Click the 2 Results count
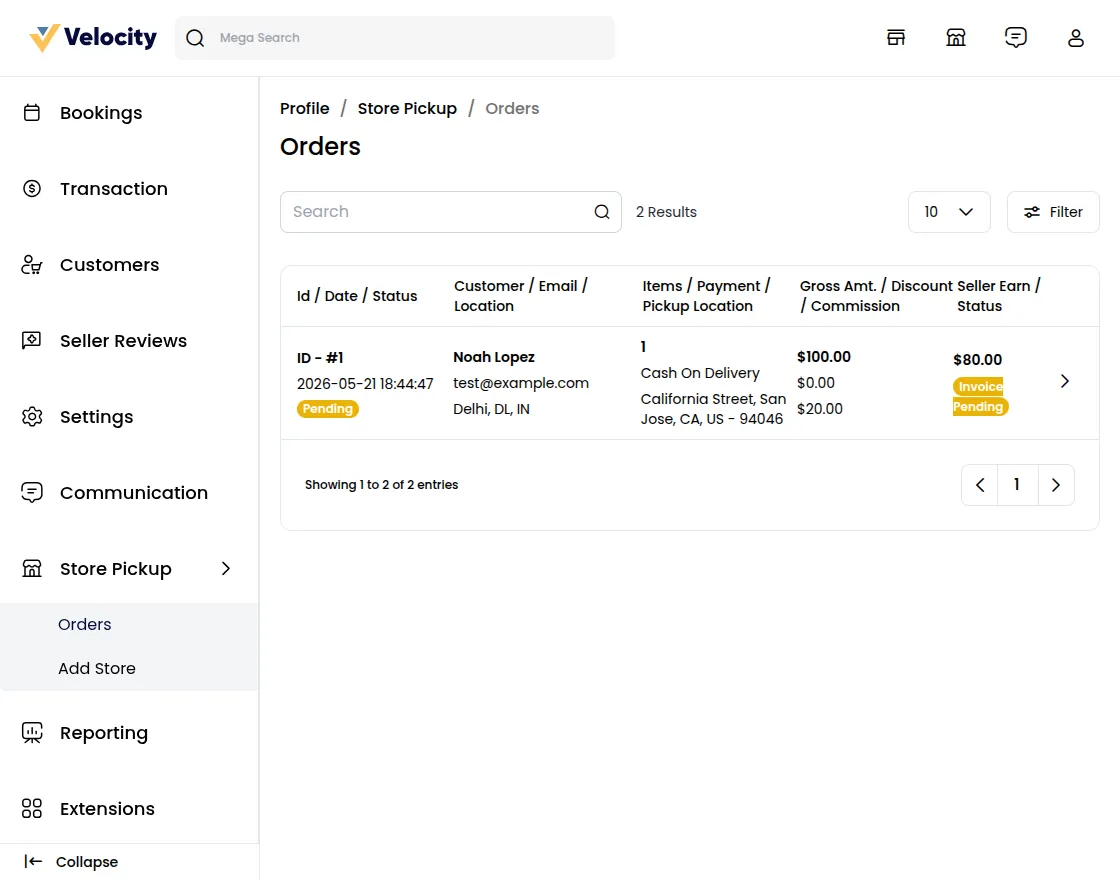Viewport: 1120px width, 880px height. tap(666, 212)
